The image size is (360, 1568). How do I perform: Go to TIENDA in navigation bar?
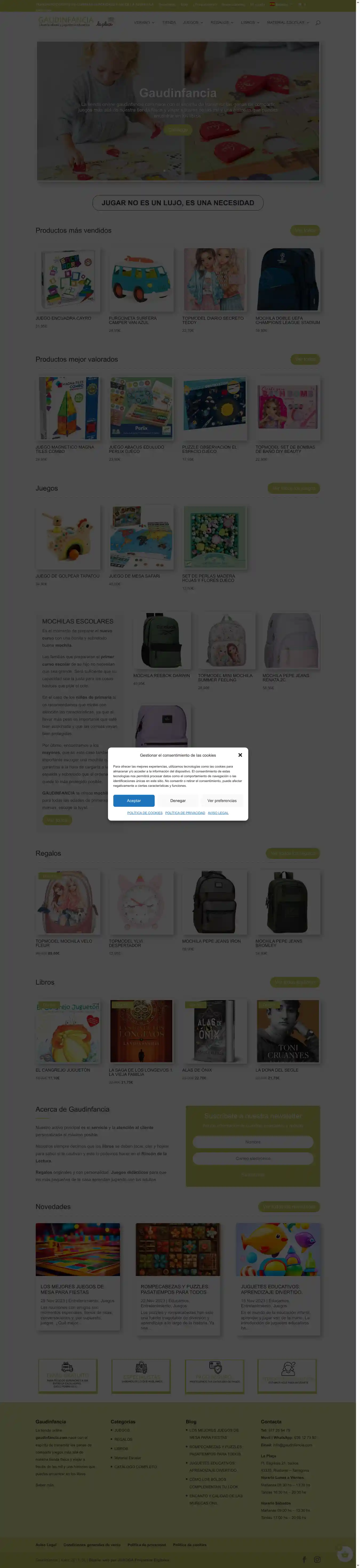pyautogui.click(x=169, y=22)
